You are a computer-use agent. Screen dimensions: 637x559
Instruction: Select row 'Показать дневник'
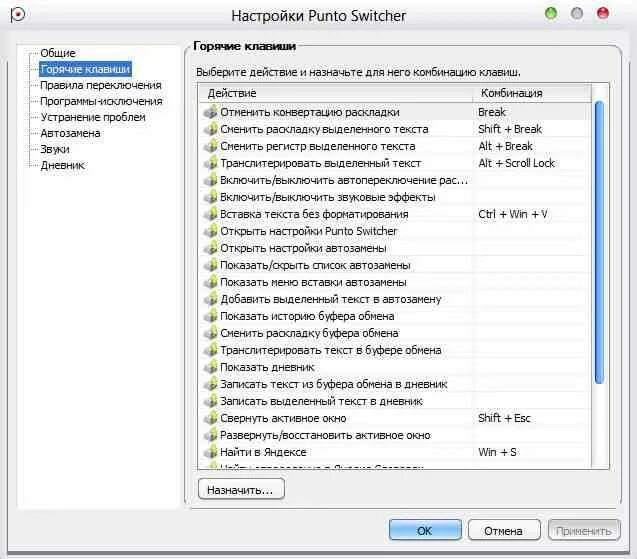393,367
